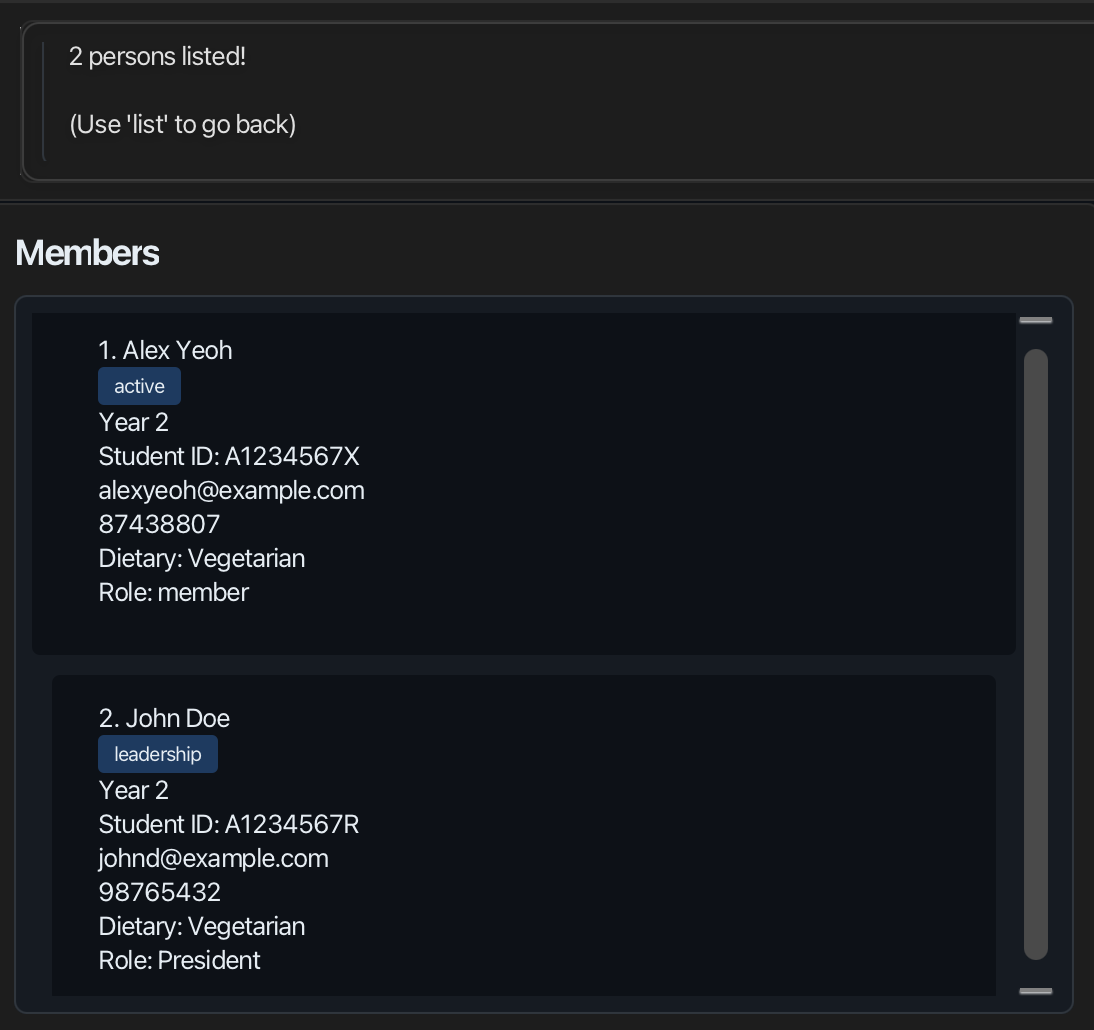1094x1030 pixels.
Task: Click the scroll up arrow in member list
Action: point(1035,320)
